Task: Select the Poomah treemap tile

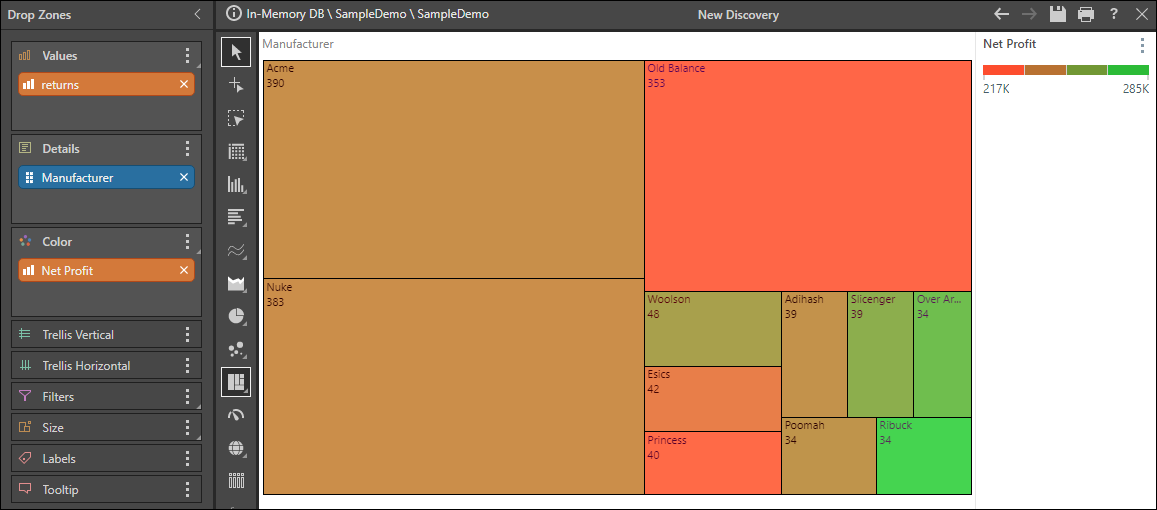Action: (x=829, y=456)
